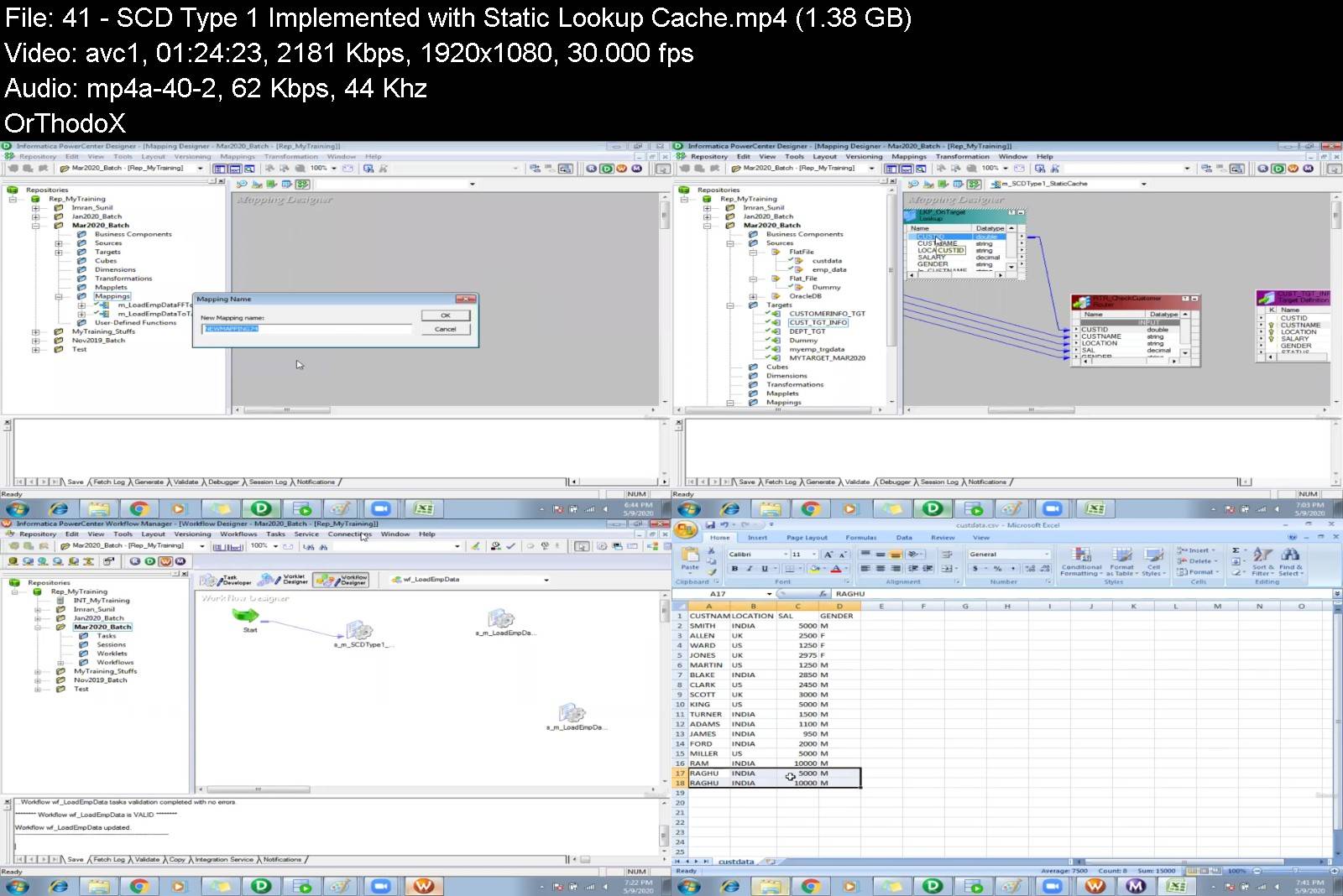
Task: Toggle Align Text Left in Excel's Alignment group
Action: (x=865, y=569)
